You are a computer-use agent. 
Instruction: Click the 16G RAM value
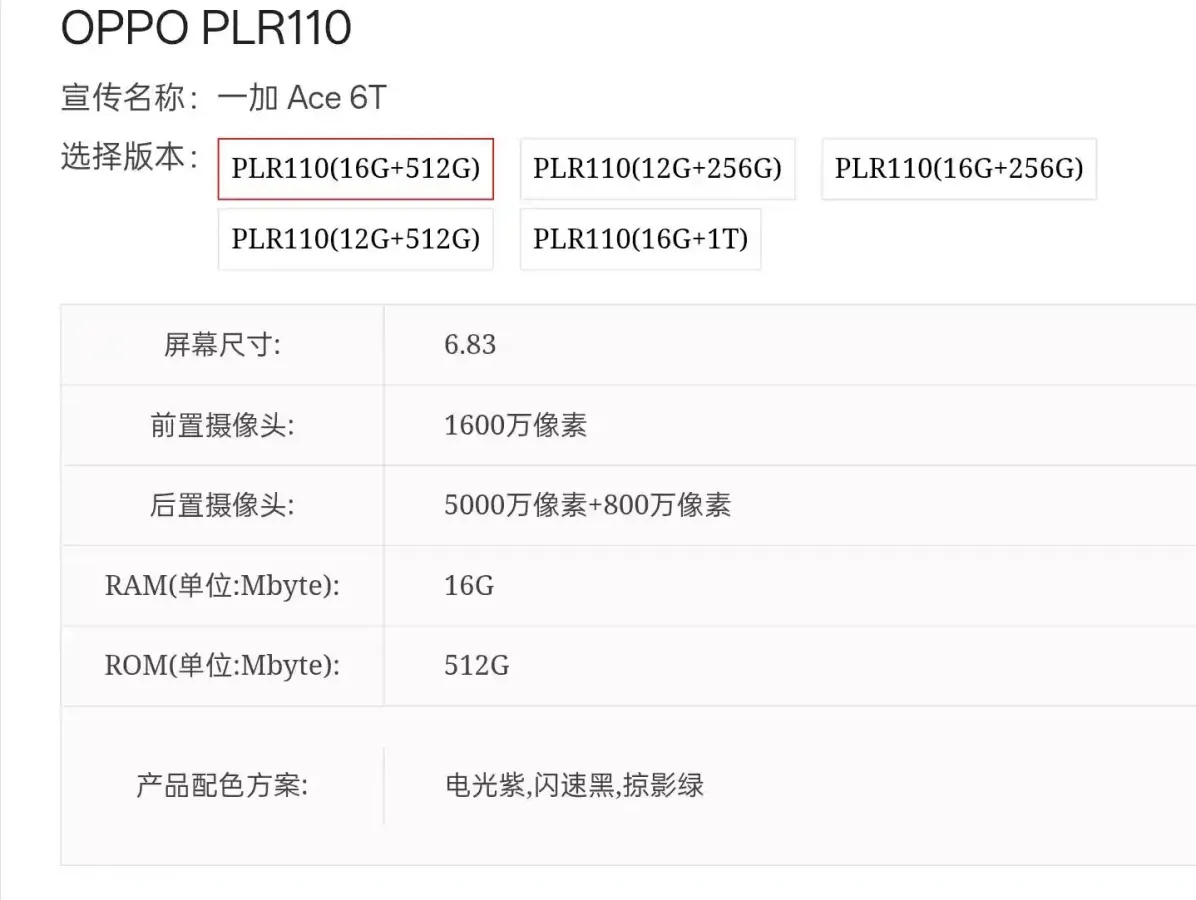469,585
